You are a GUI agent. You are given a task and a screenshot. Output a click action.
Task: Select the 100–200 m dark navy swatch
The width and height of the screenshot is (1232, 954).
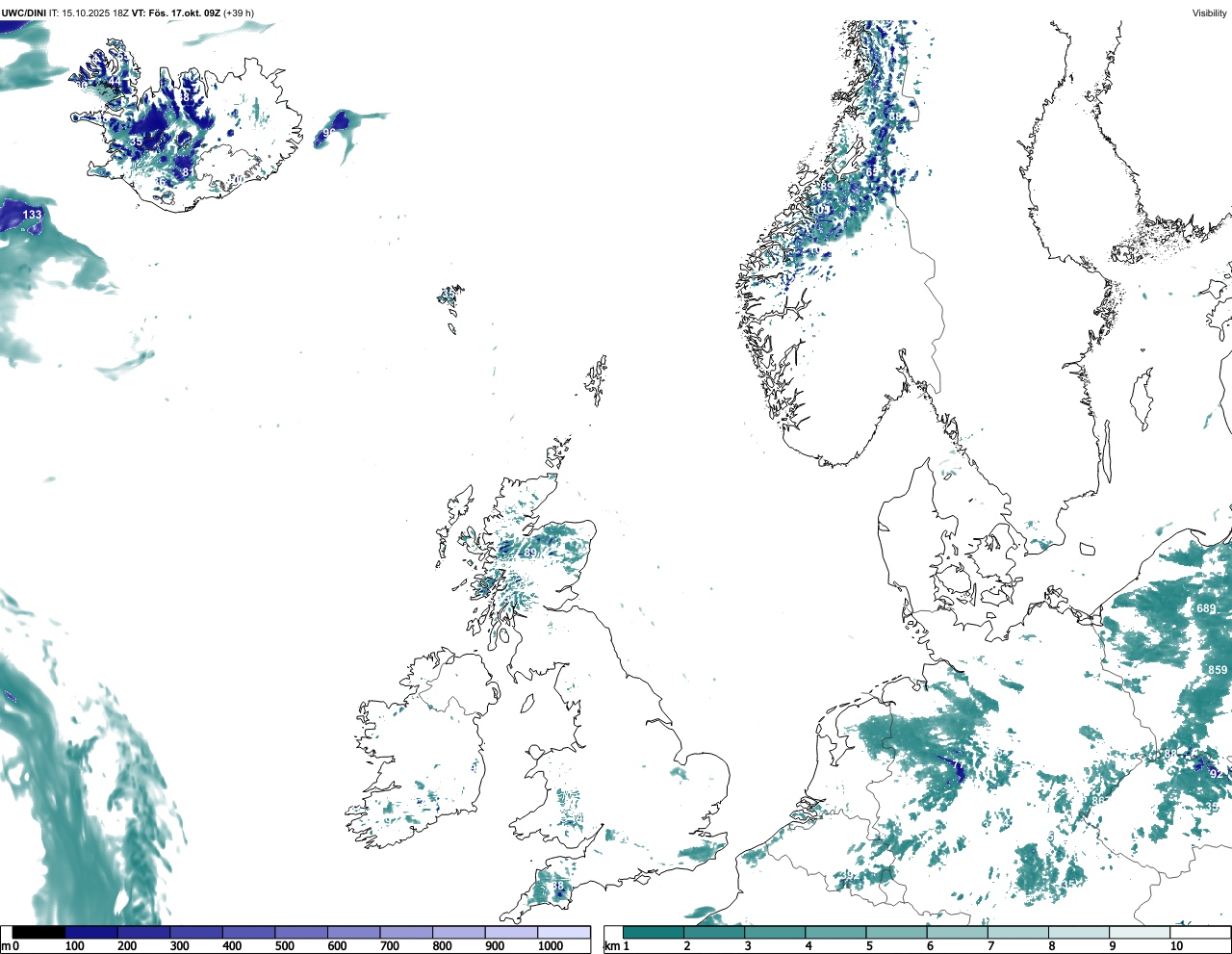pos(91,932)
